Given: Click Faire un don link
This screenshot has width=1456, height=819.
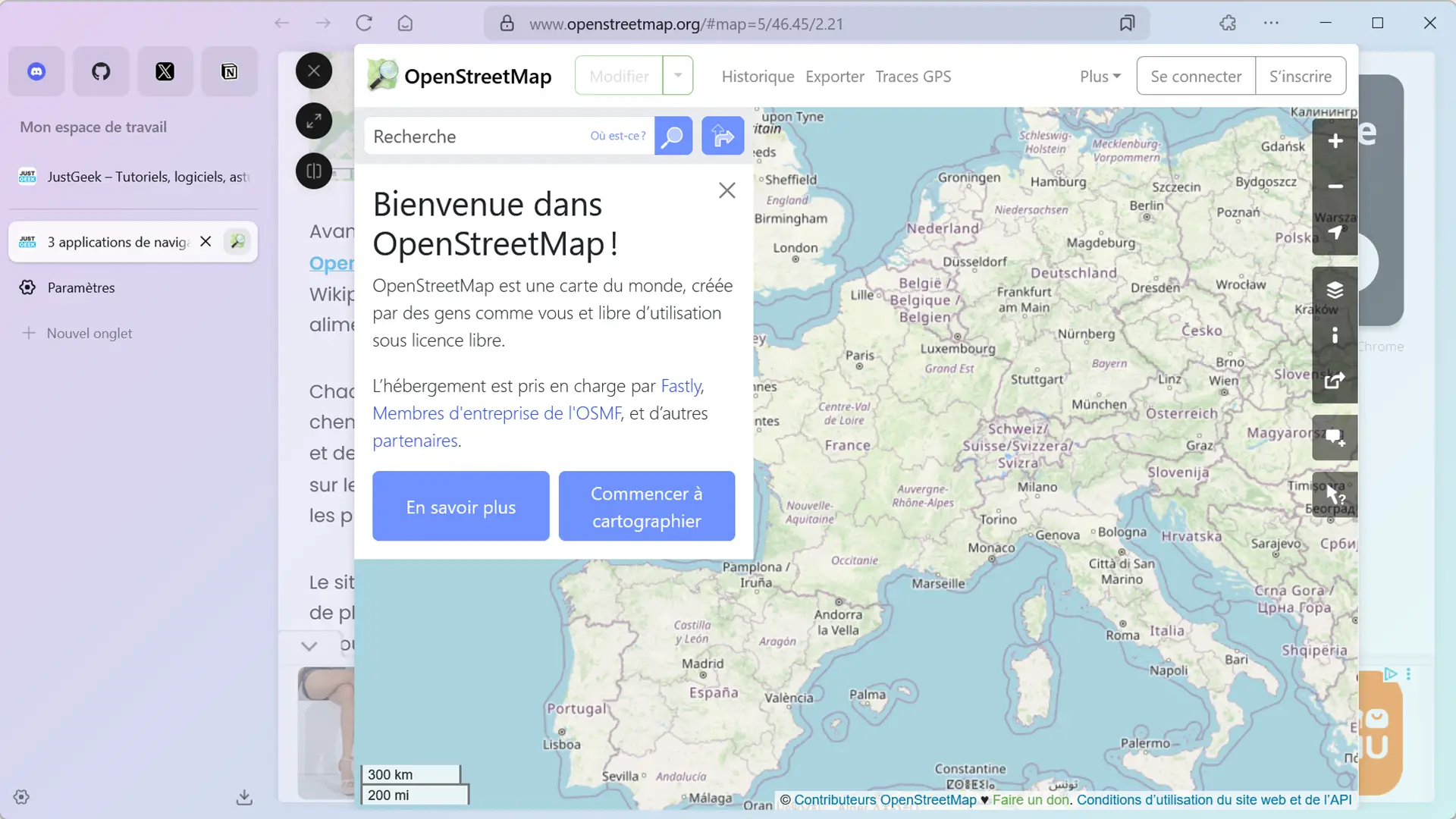Looking at the screenshot, I should (1031, 800).
